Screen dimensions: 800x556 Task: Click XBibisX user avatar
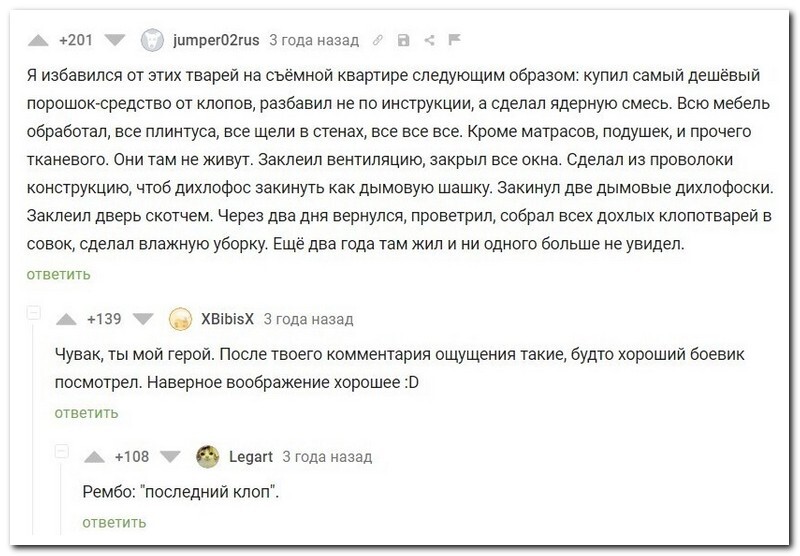click(x=180, y=319)
